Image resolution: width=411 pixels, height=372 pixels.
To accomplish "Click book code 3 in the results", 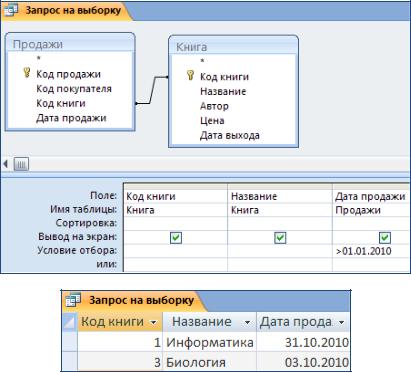I will pyautogui.click(x=120, y=362).
